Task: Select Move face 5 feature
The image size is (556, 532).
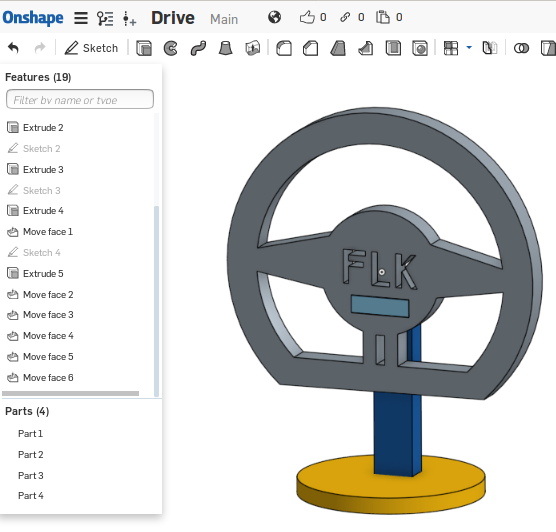Action: tap(40, 357)
